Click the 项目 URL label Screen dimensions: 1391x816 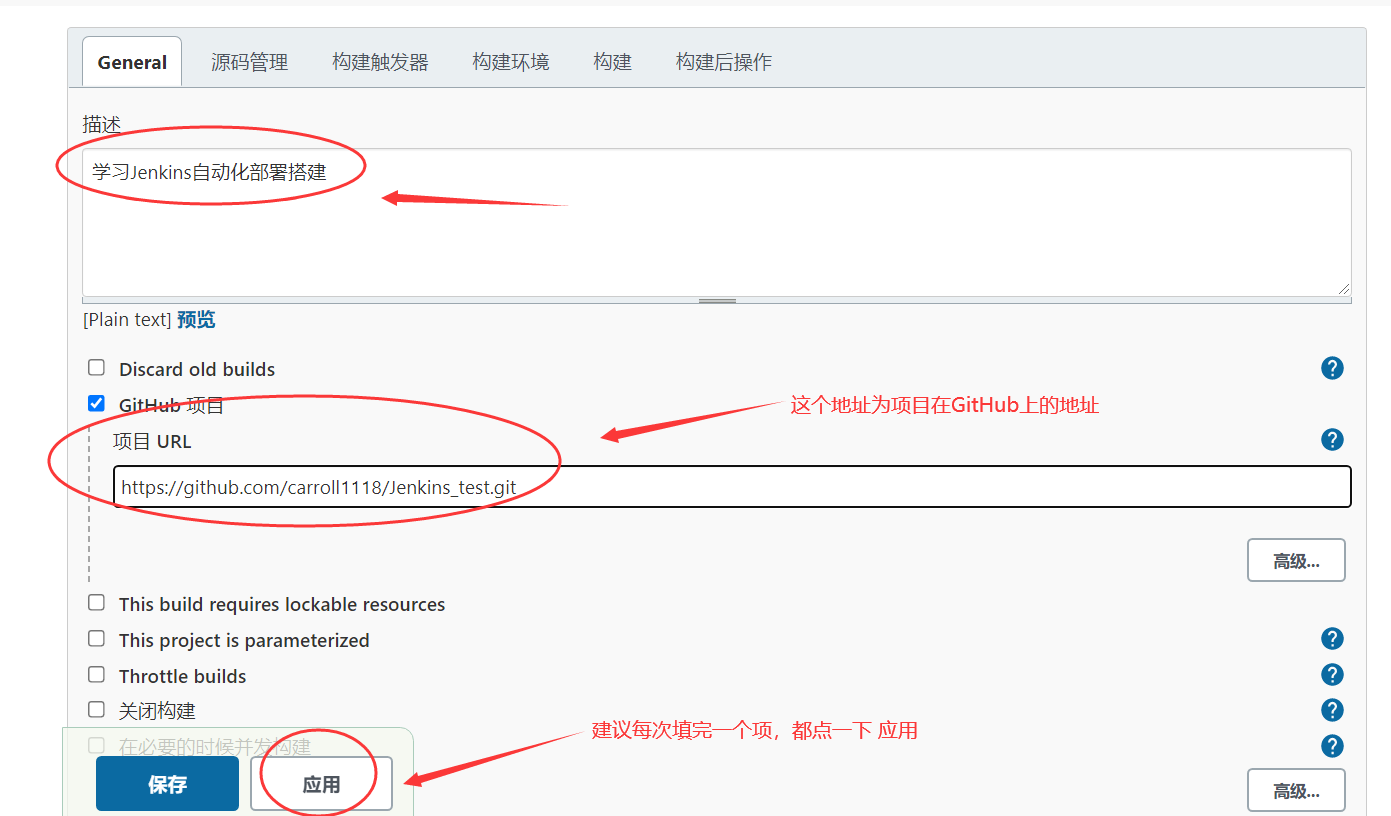(152, 441)
